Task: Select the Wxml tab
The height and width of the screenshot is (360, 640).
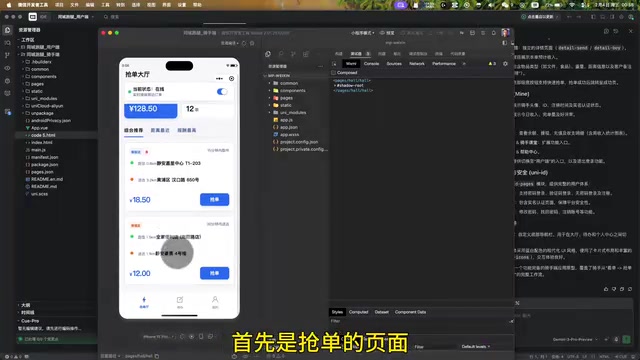Action: [x=351, y=64]
